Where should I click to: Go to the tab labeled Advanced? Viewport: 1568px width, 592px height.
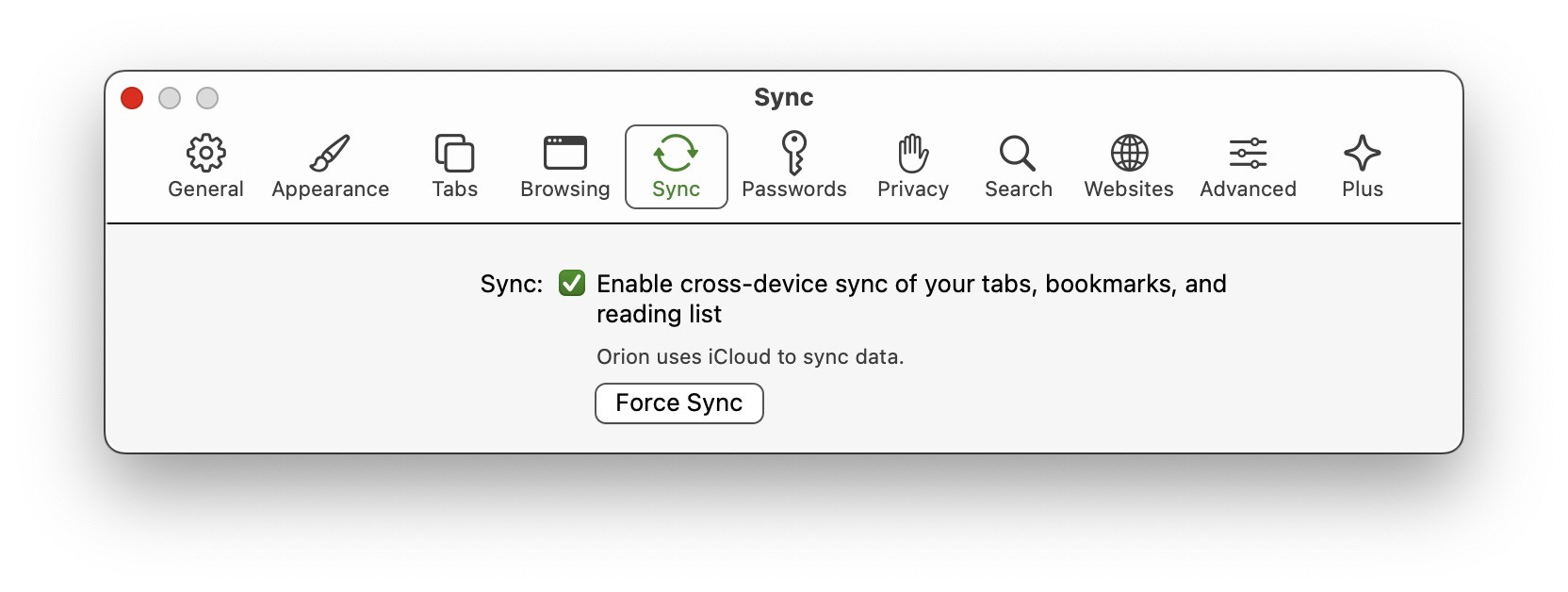point(1248,189)
